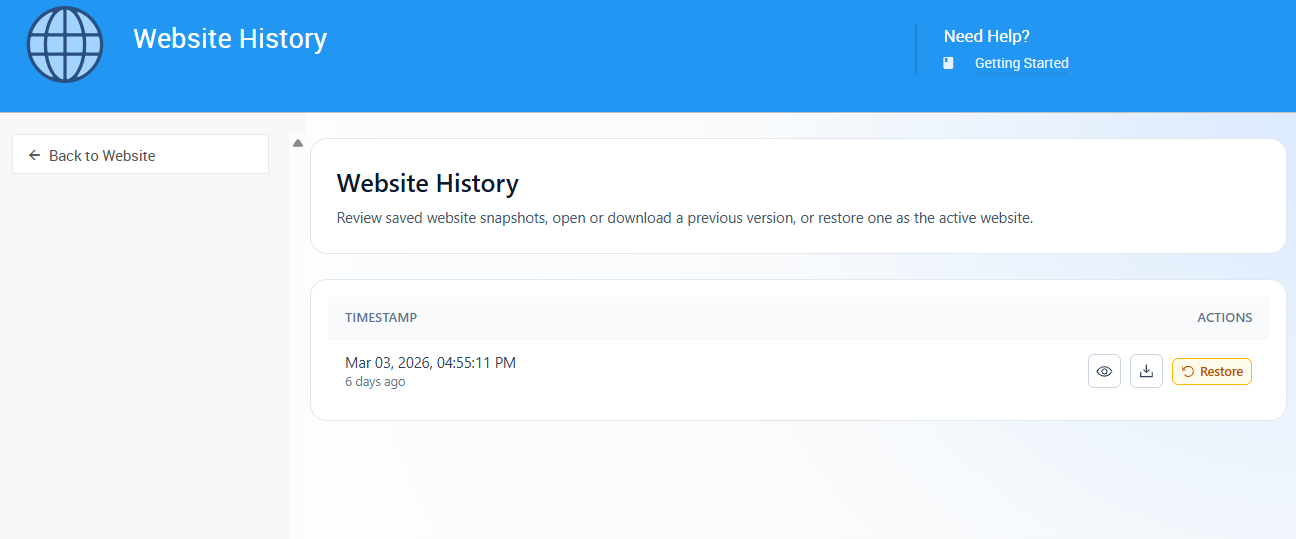This screenshot has width=1296, height=539.
Task: Click the circular arrow icon in Restore
Action: coord(1187,371)
